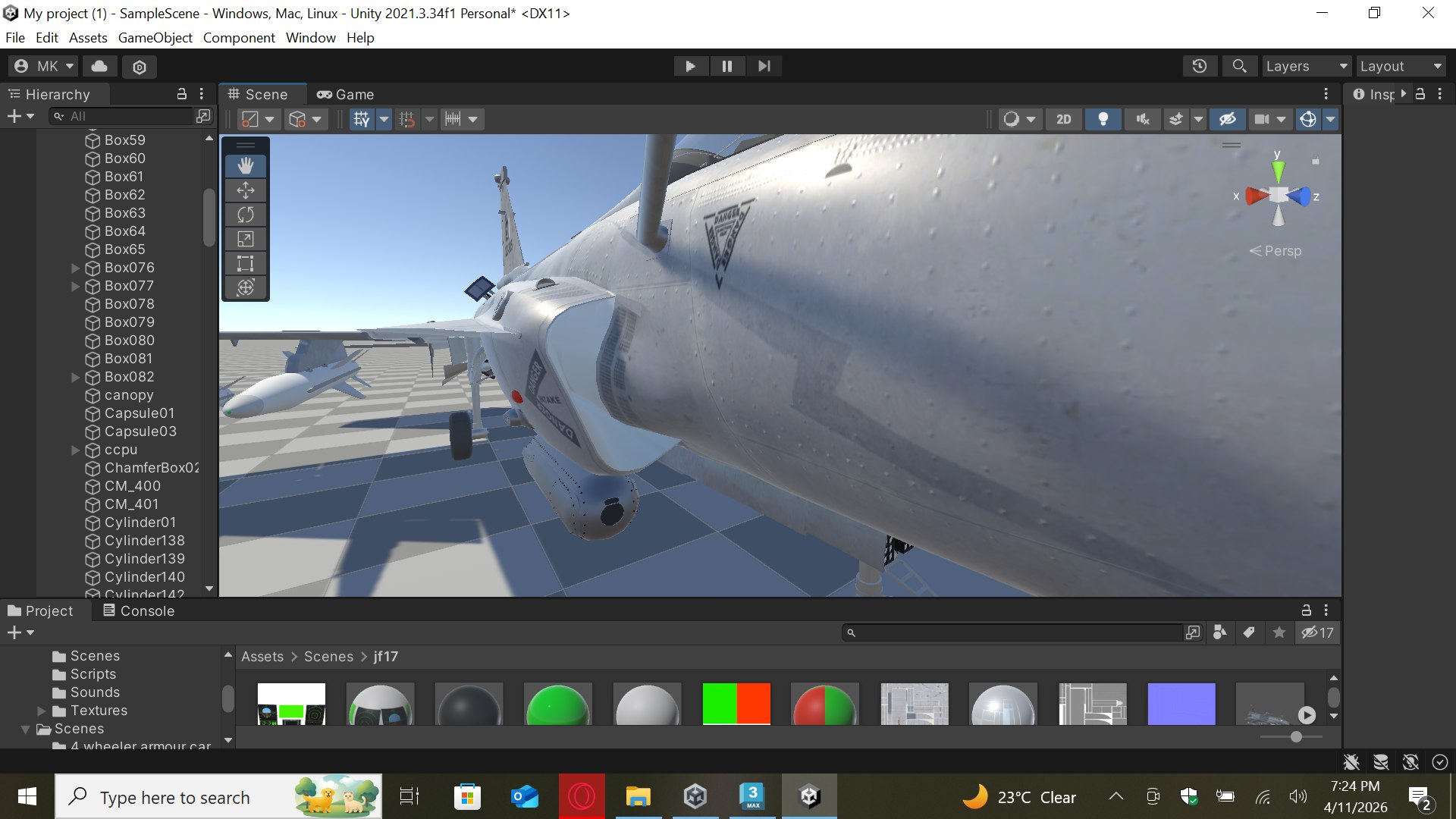Open Component menu
This screenshot has width=1456, height=819.
pyautogui.click(x=239, y=38)
